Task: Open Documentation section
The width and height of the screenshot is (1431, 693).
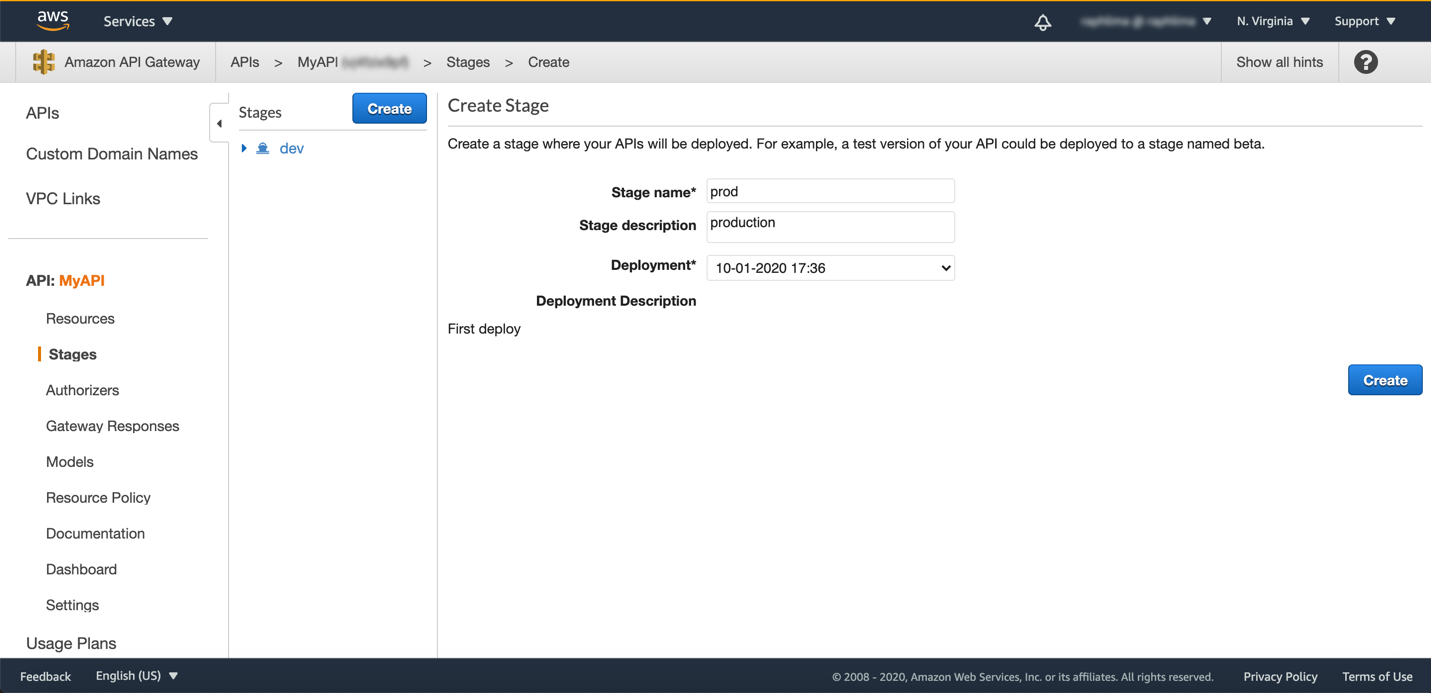Action: tap(95, 534)
